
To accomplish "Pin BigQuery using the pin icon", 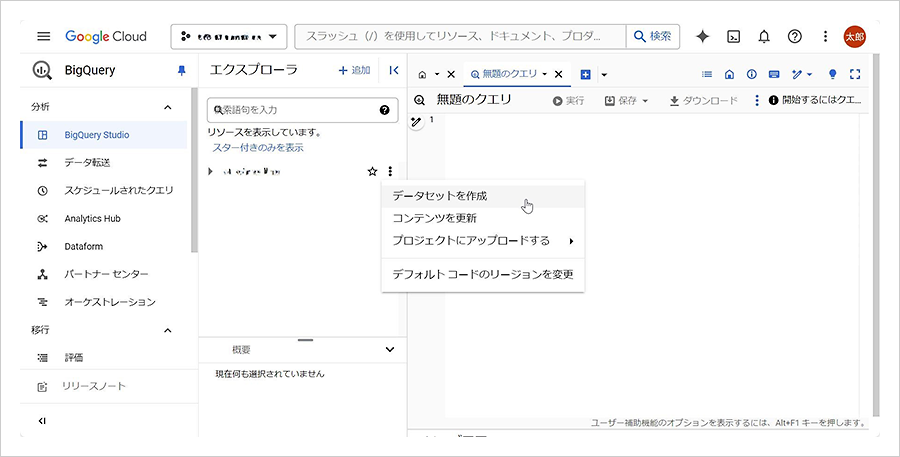I will pyautogui.click(x=181, y=71).
